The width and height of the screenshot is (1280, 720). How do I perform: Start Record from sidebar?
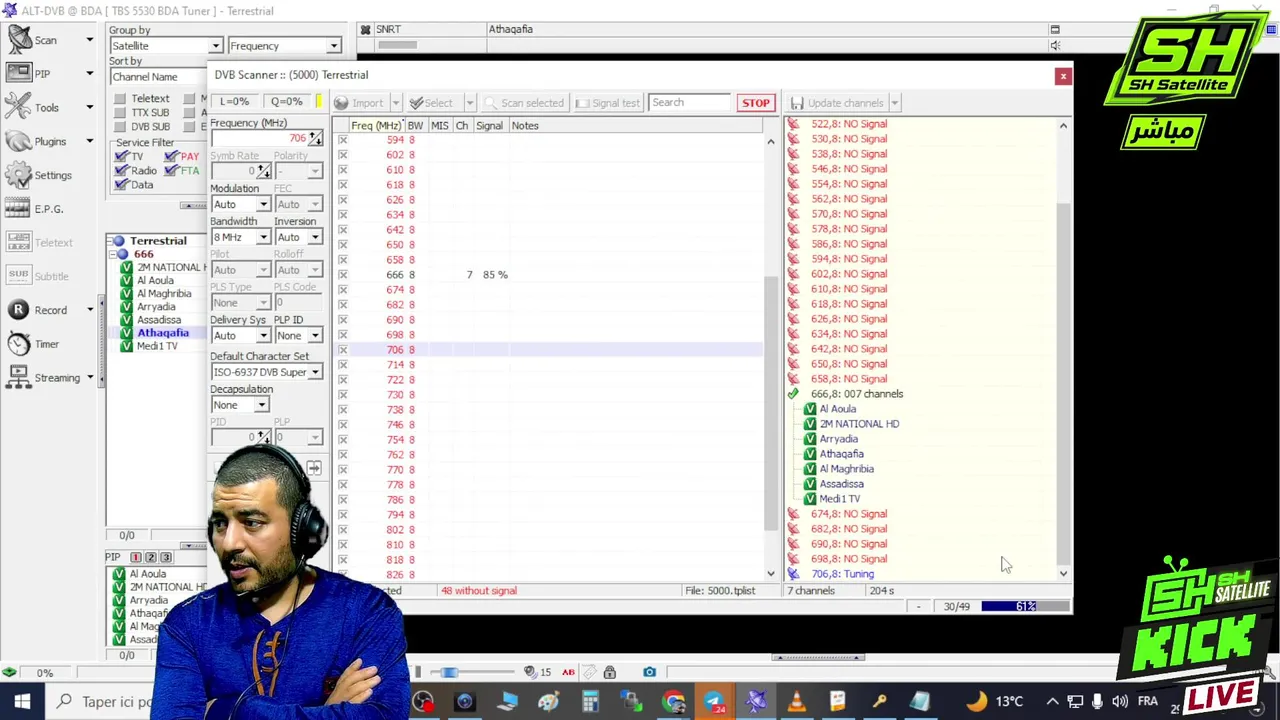click(20, 310)
